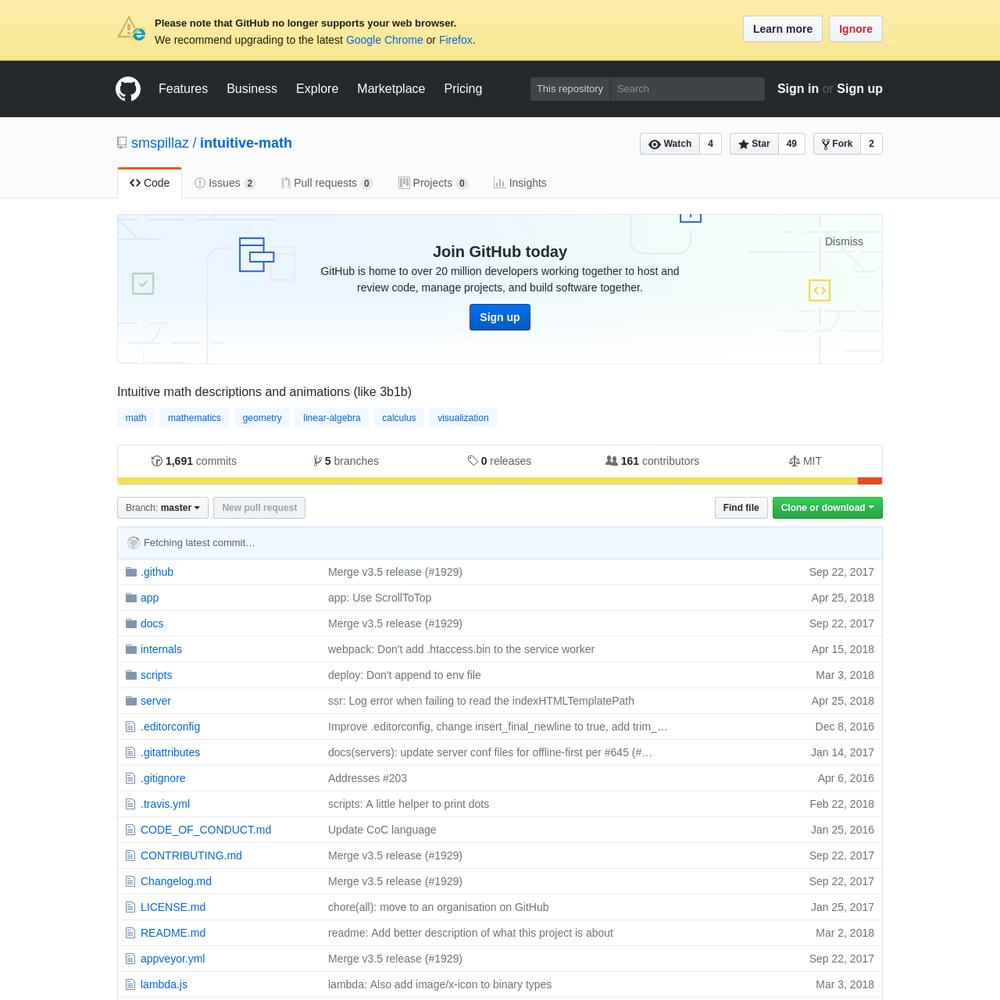Click the Changelog.md file icon

pyautogui.click(x=131, y=881)
